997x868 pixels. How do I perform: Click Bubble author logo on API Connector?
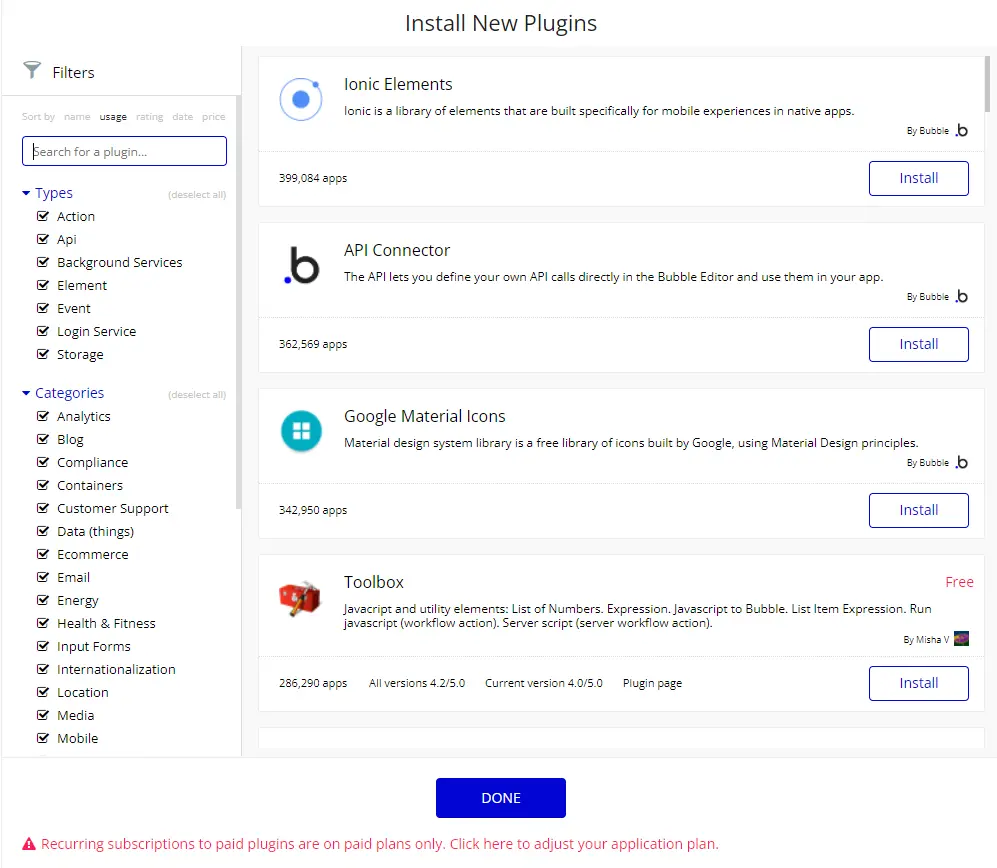962,296
